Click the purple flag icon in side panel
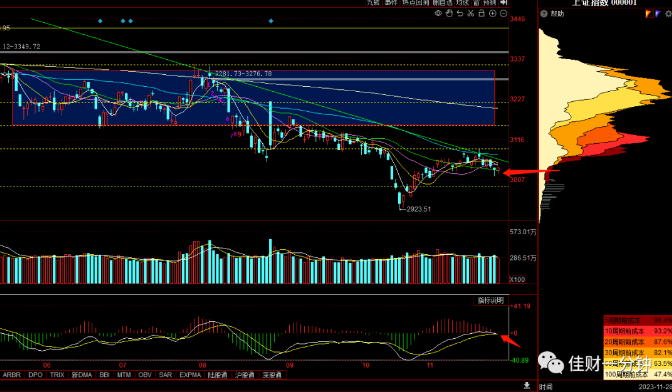This screenshot has width=672, height=392. (x=658, y=14)
